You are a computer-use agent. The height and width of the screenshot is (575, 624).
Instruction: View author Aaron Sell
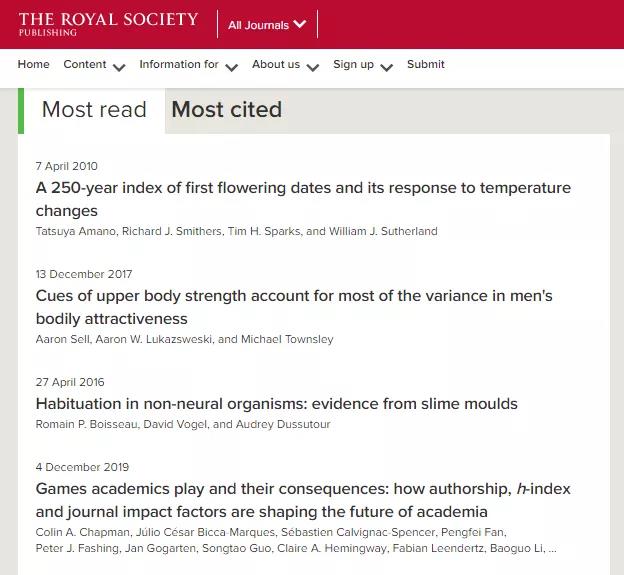61,339
